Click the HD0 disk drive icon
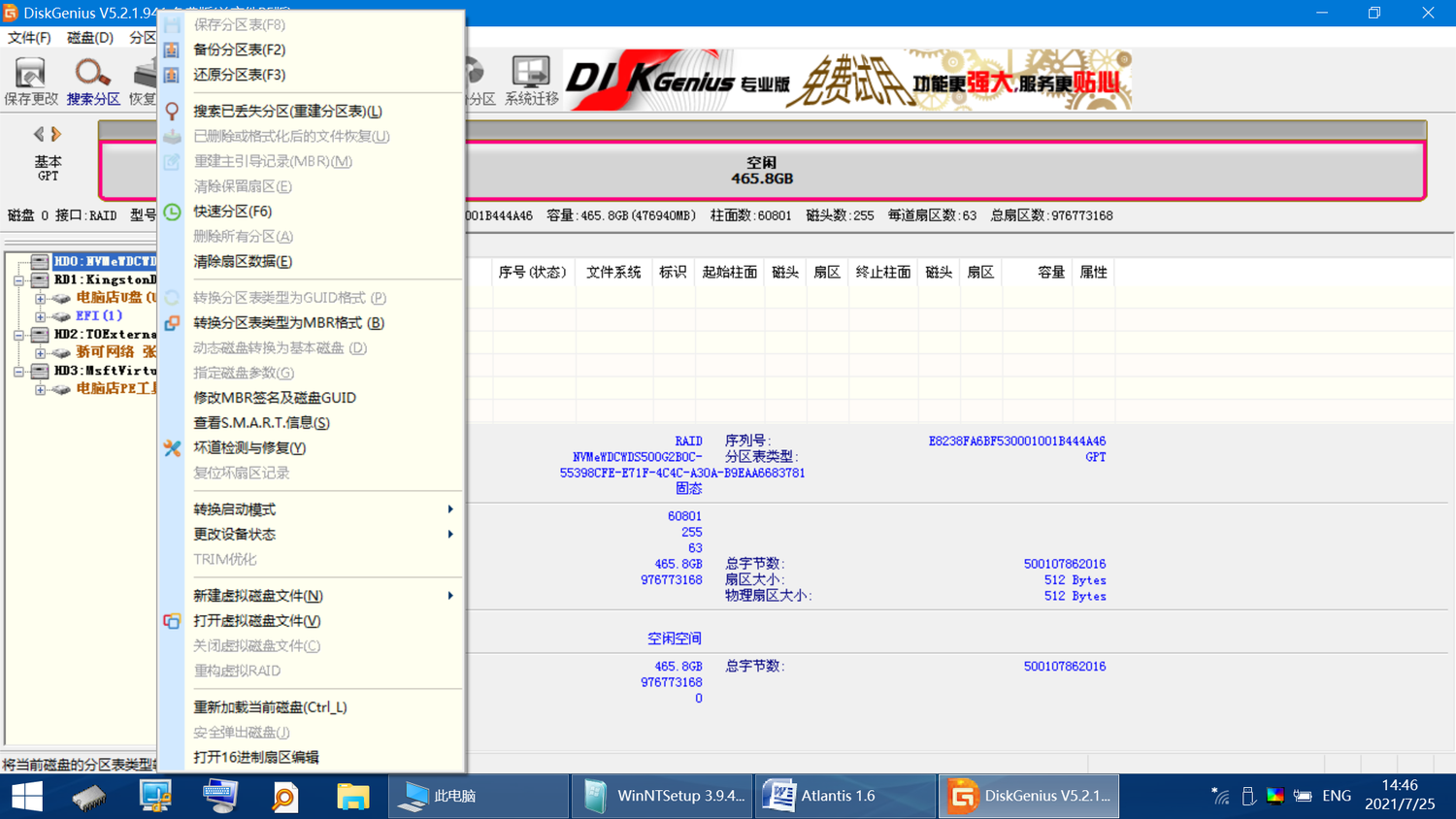1456x819 pixels. [40, 261]
